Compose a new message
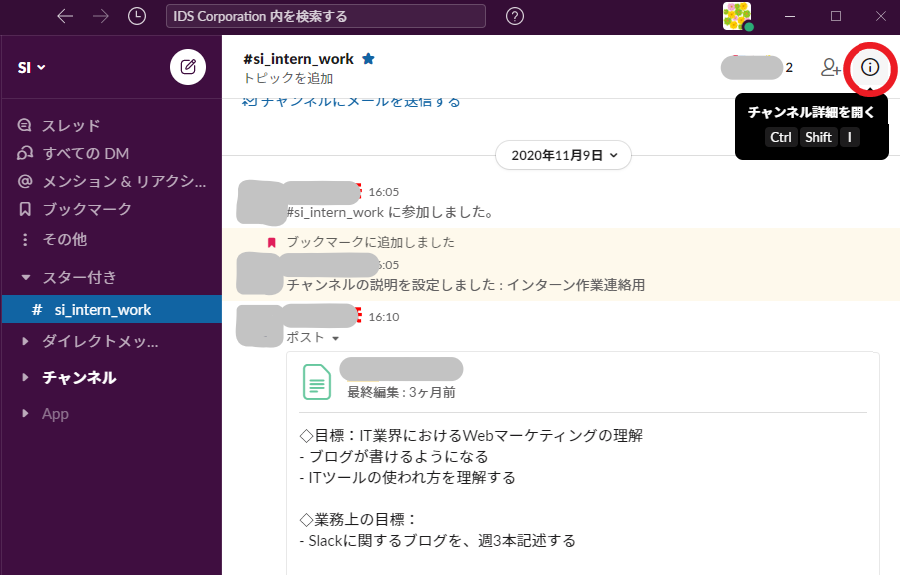The height and width of the screenshot is (575, 900). tap(188, 67)
